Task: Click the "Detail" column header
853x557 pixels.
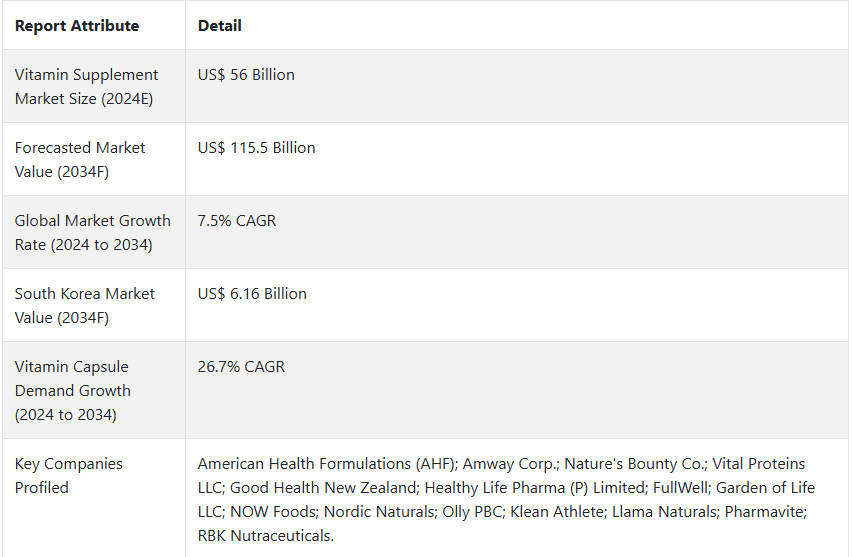Action: (x=220, y=26)
